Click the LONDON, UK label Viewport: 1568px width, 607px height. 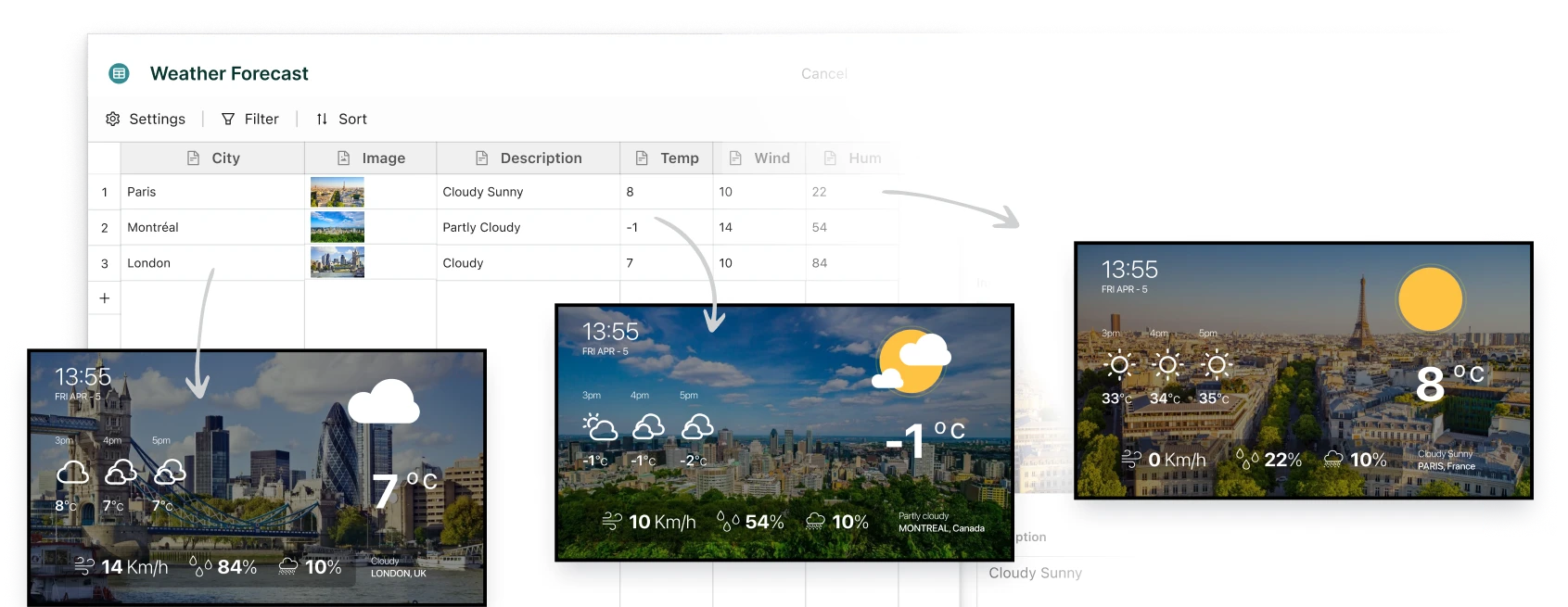399,574
